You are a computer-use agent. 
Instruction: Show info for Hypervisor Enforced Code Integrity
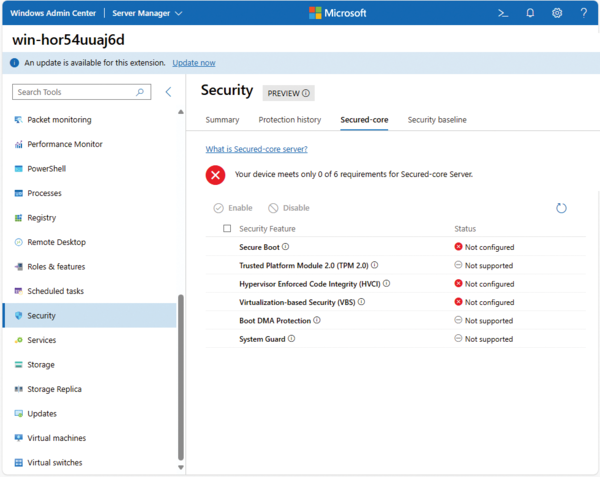pos(386,284)
